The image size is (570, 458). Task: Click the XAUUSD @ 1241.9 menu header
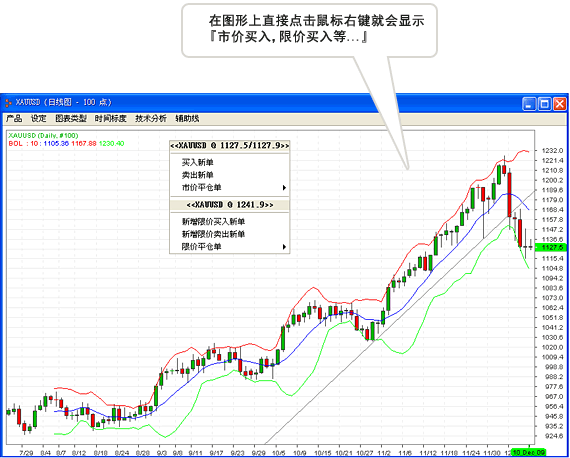230,205
